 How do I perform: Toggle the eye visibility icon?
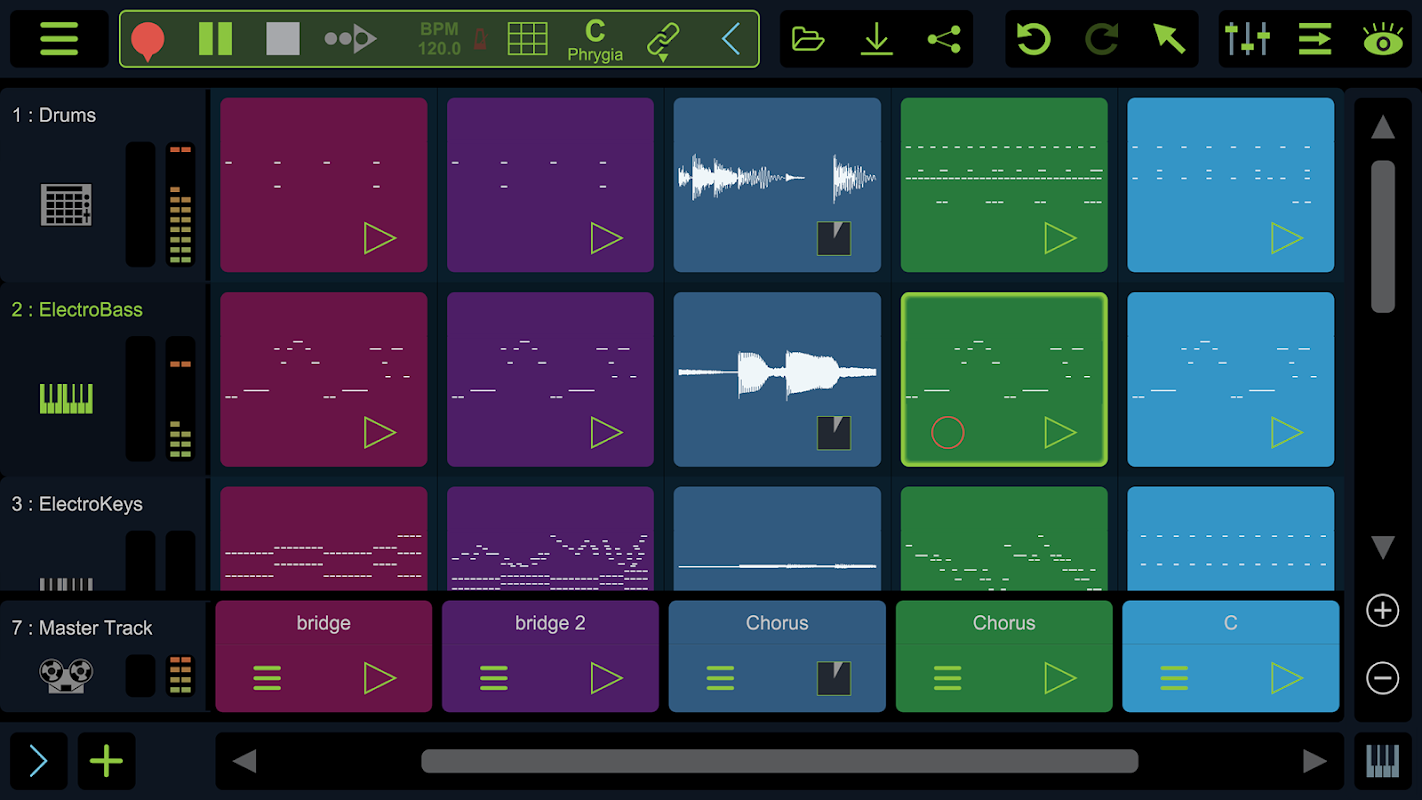(1383, 39)
